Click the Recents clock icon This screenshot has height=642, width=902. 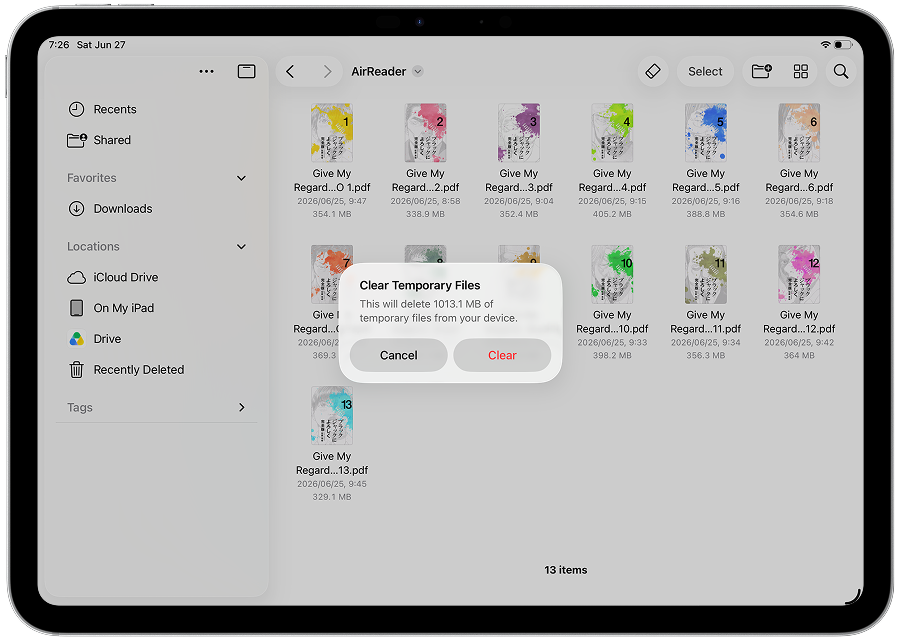click(77, 109)
